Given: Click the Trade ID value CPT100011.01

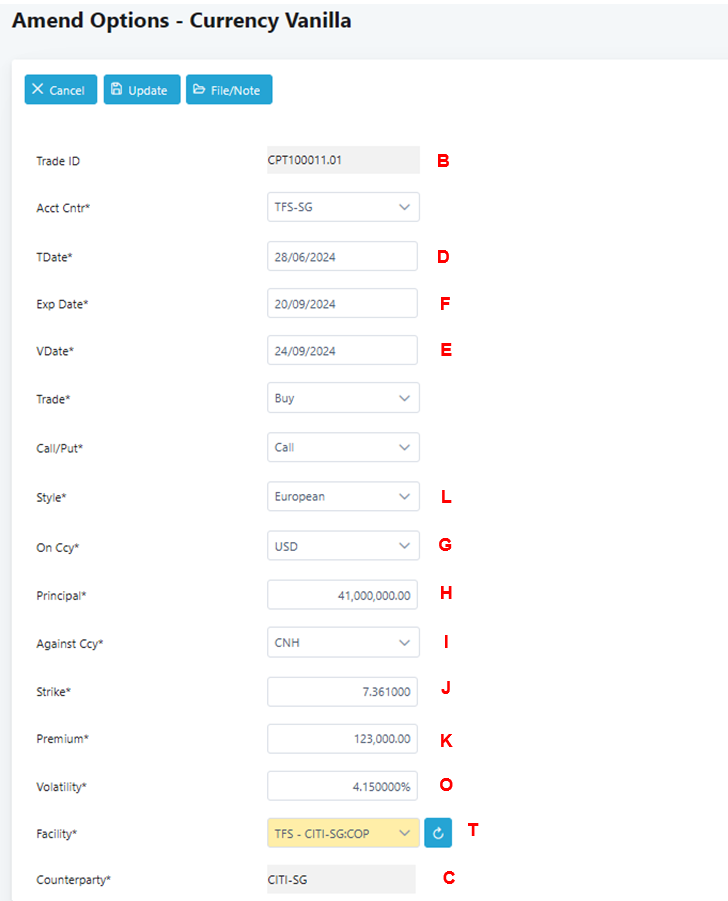Looking at the screenshot, I should (343, 160).
